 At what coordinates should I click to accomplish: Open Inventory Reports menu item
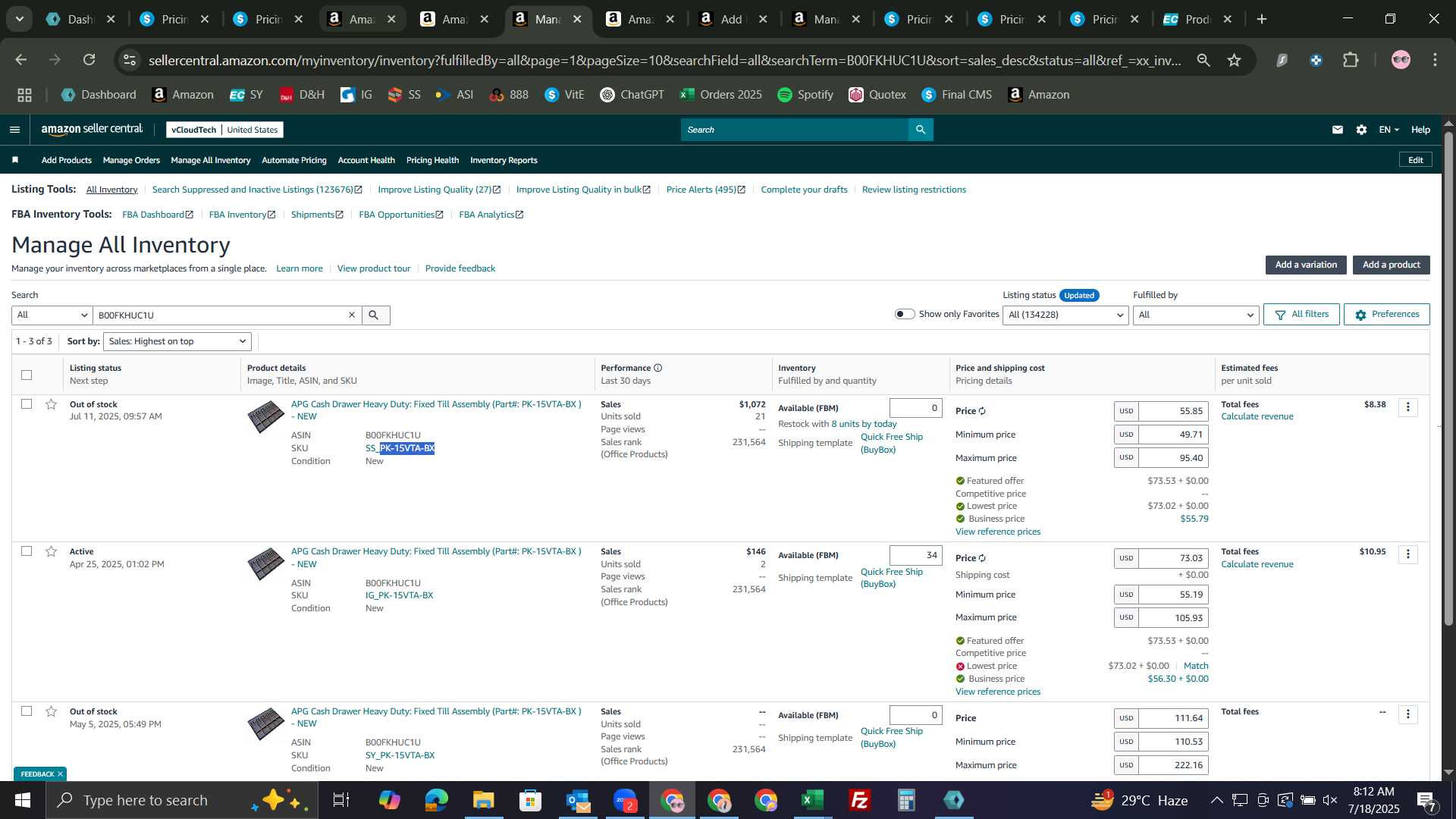point(504,160)
